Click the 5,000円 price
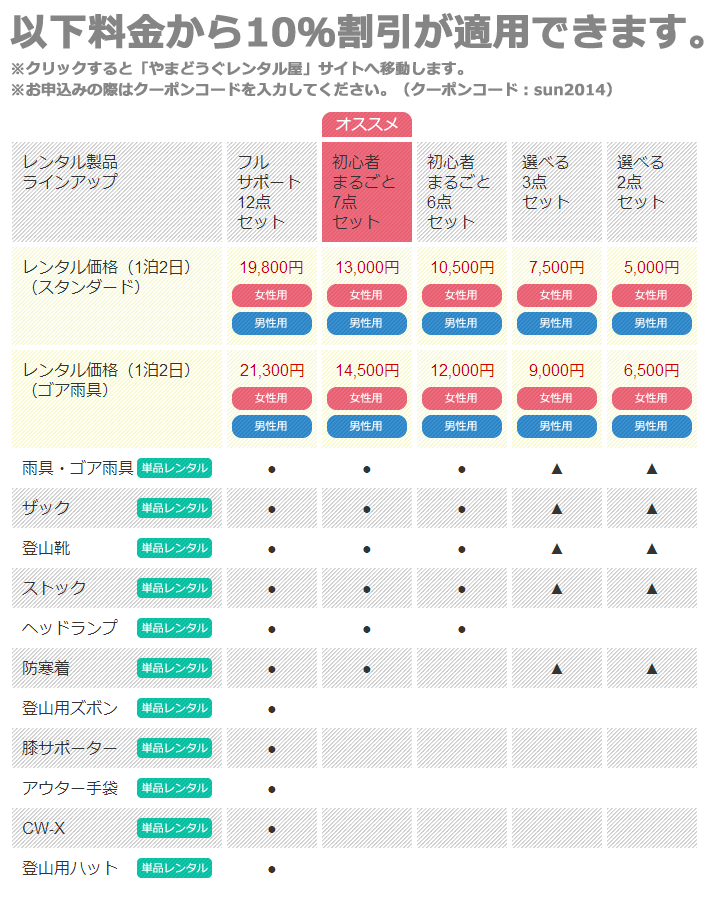Viewport: 710px width, 900px height. [651, 267]
